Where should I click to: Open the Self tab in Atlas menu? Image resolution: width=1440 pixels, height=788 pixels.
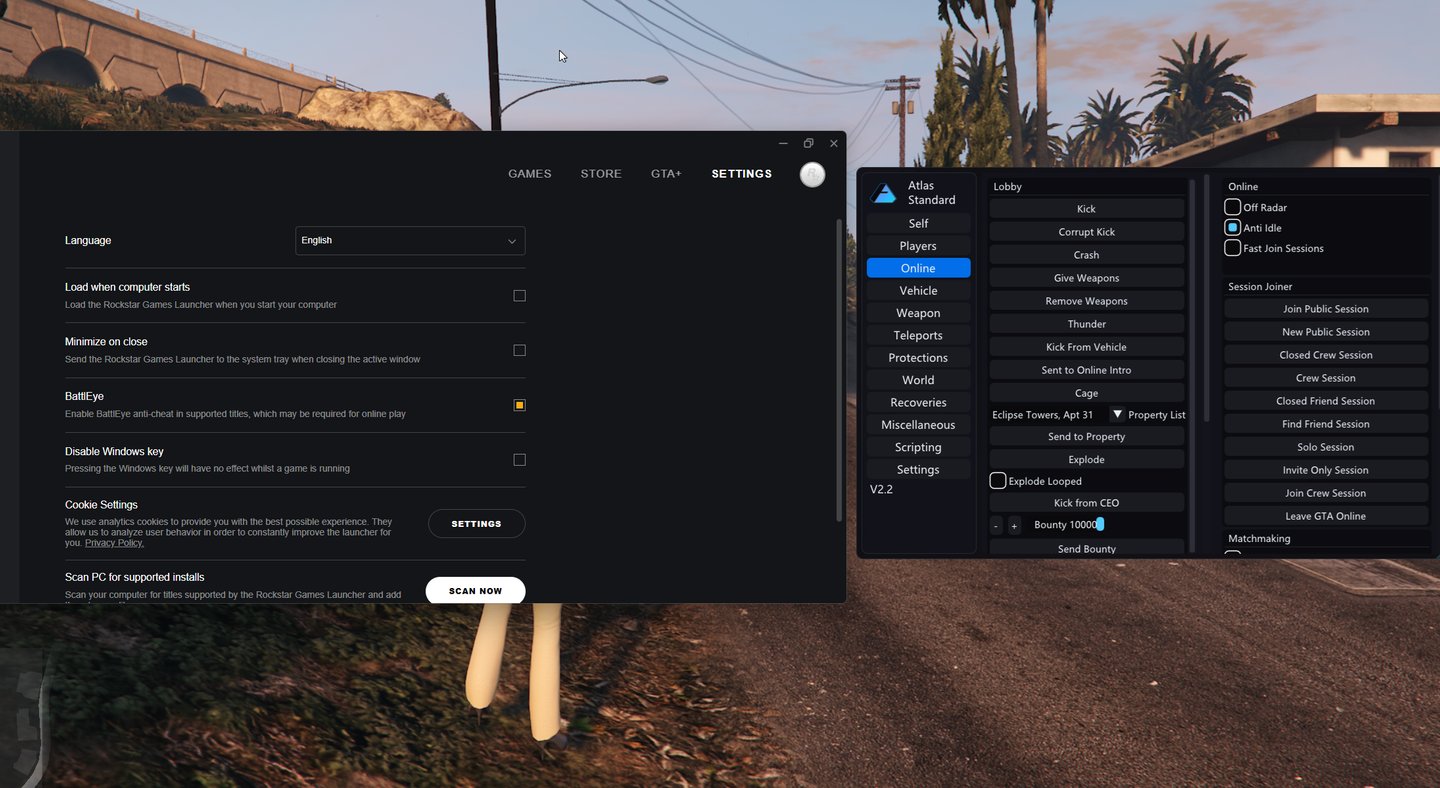[x=918, y=223]
